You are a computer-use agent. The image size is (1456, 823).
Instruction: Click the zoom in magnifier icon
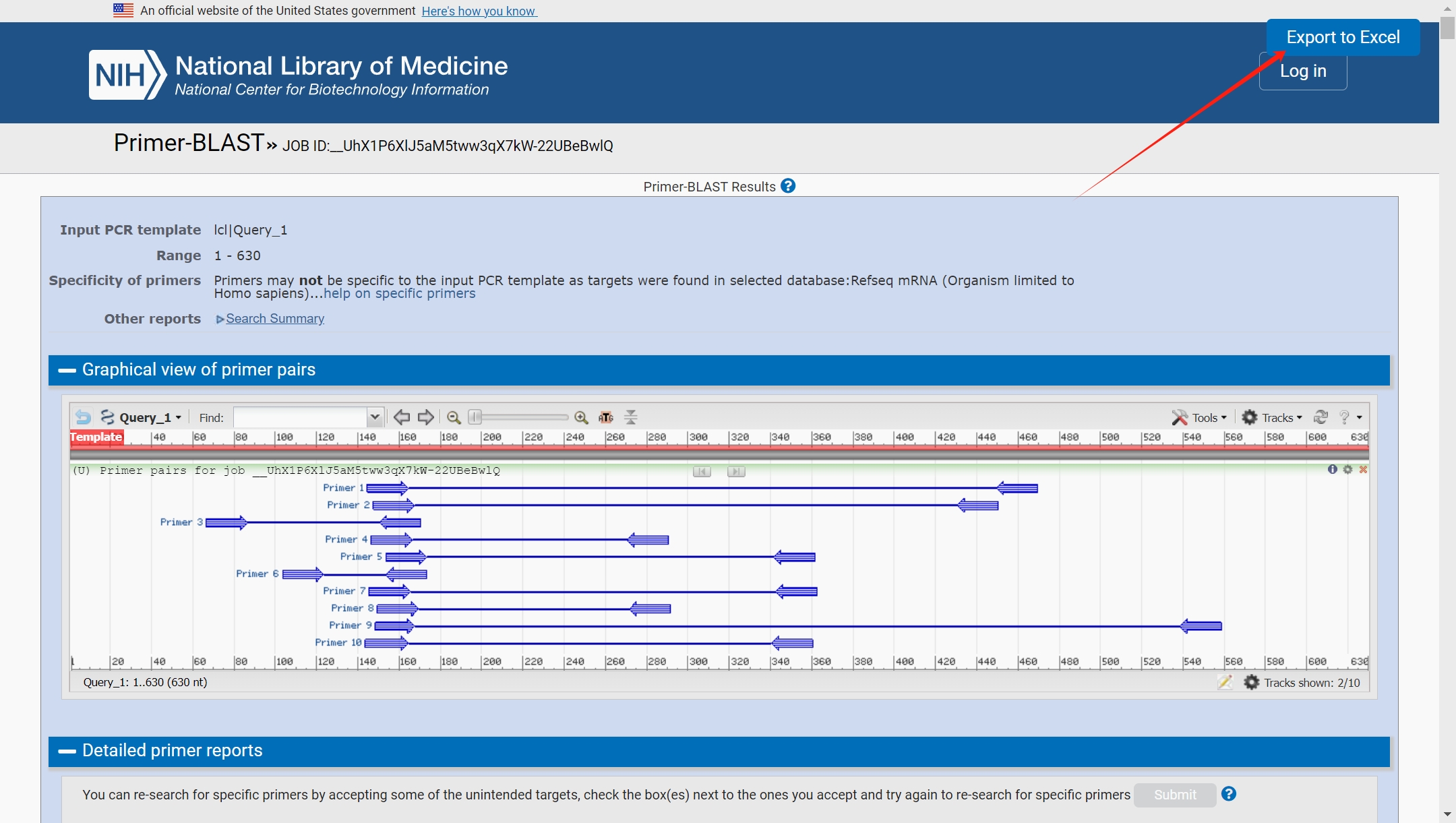581,417
